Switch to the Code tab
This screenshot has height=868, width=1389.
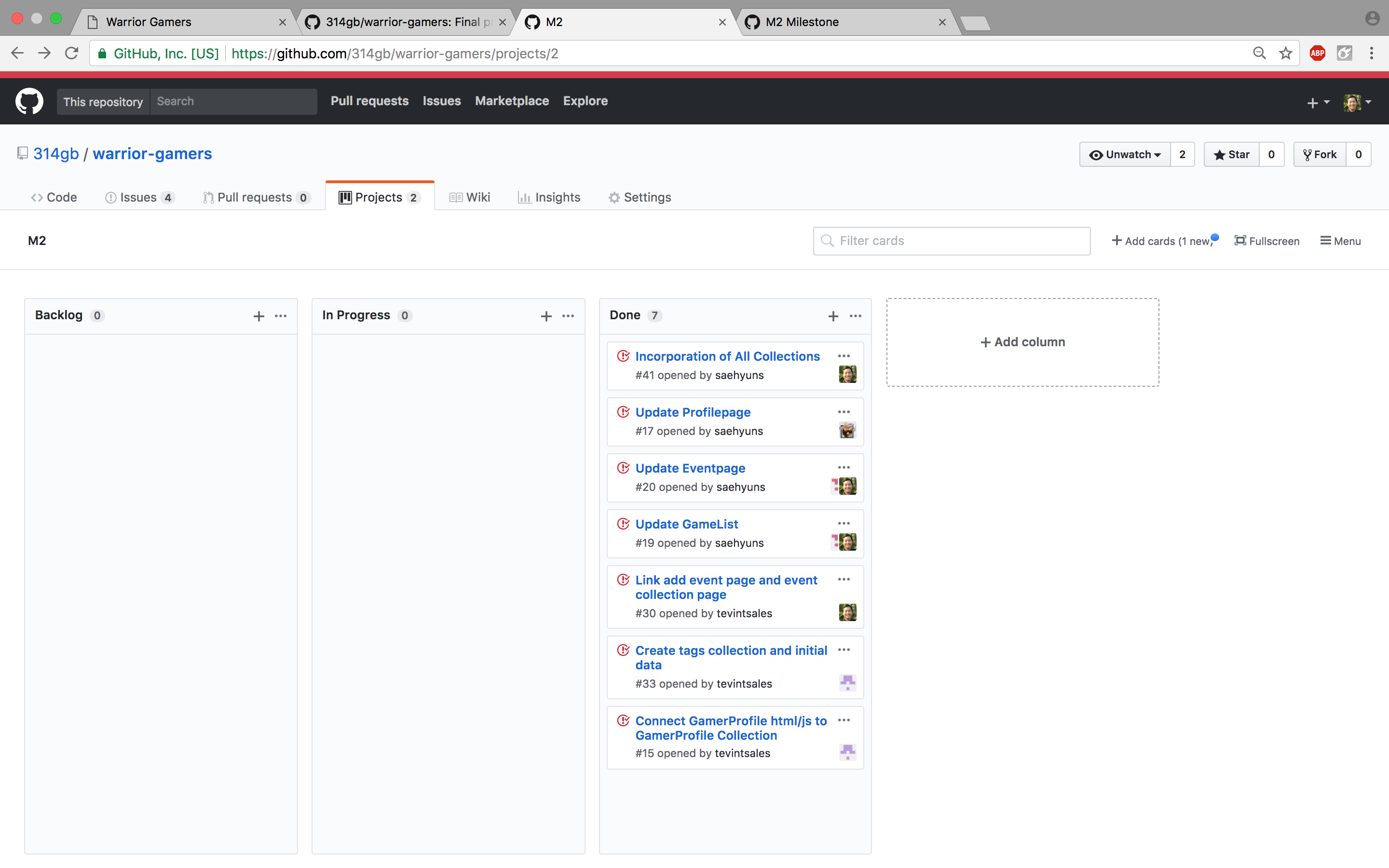click(x=54, y=197)
